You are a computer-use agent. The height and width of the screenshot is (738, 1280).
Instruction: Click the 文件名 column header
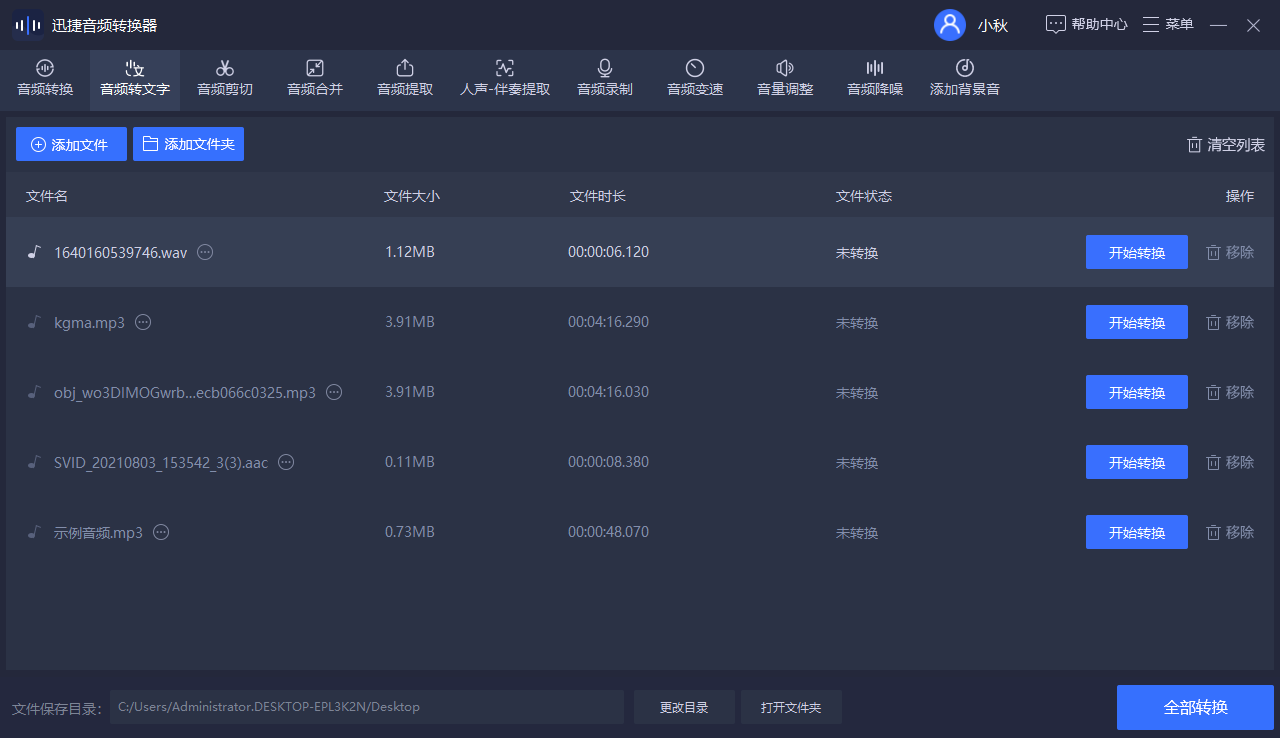(47, 196)
